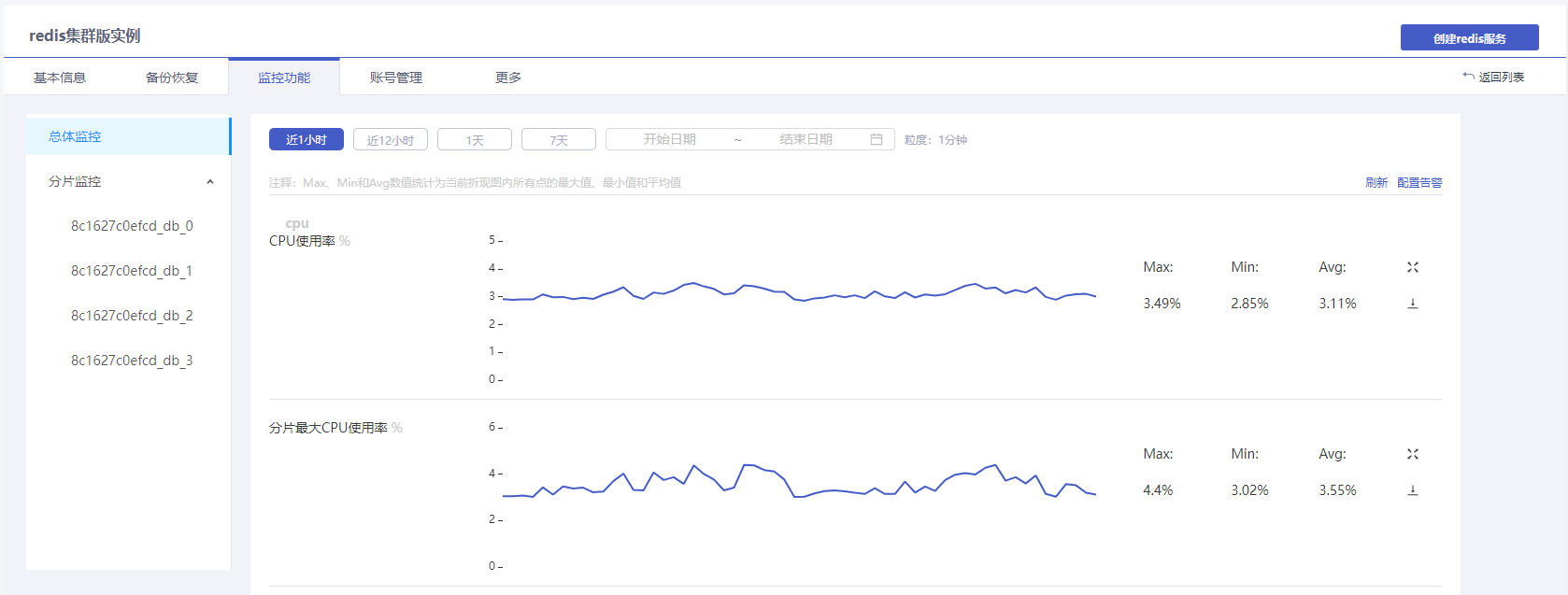Click the Max value 4.4%
This screenshot has width=1568, height=595.
tap(1158, 490)
